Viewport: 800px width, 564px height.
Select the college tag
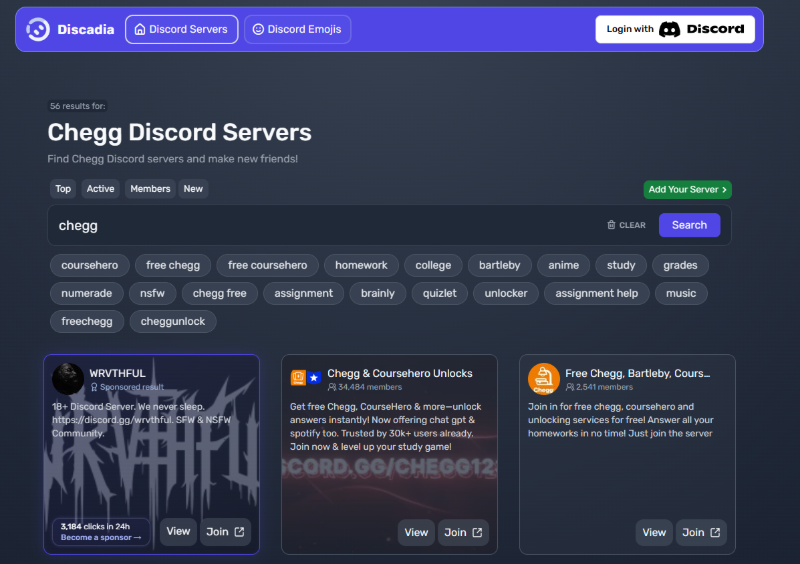433,265
